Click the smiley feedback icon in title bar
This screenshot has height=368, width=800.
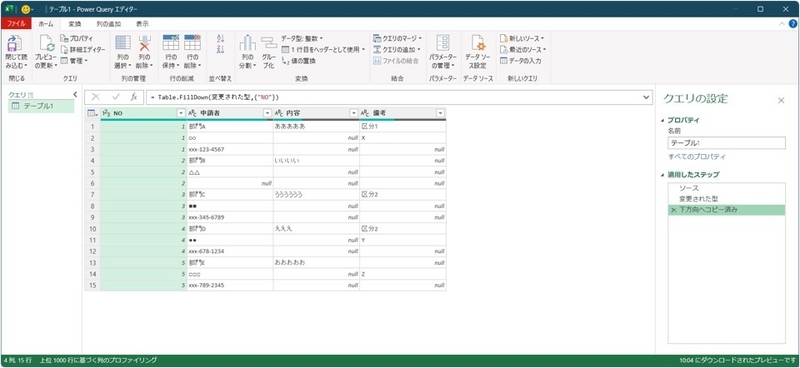point(26,9)
